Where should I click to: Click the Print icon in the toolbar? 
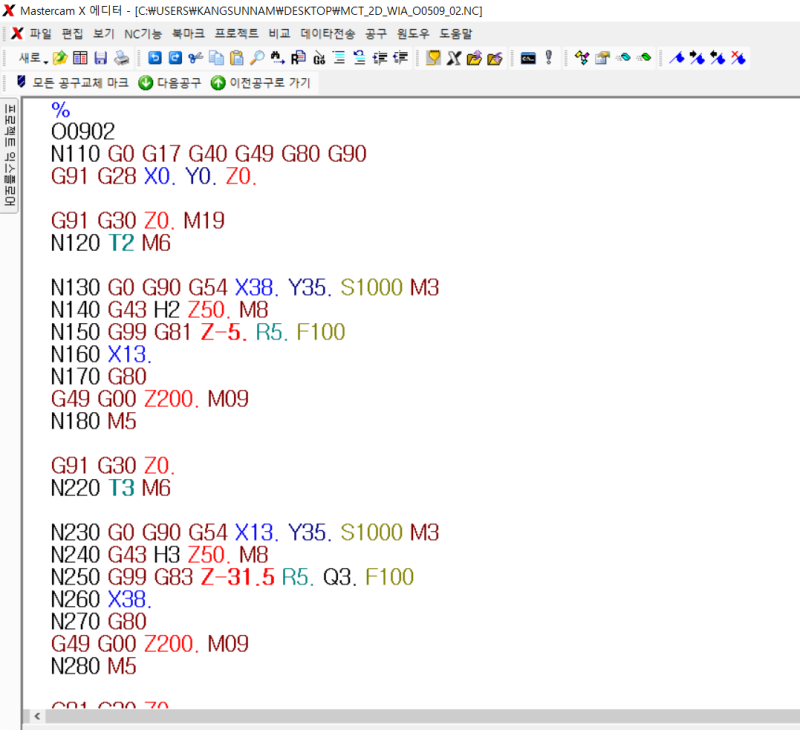point(121,58)
